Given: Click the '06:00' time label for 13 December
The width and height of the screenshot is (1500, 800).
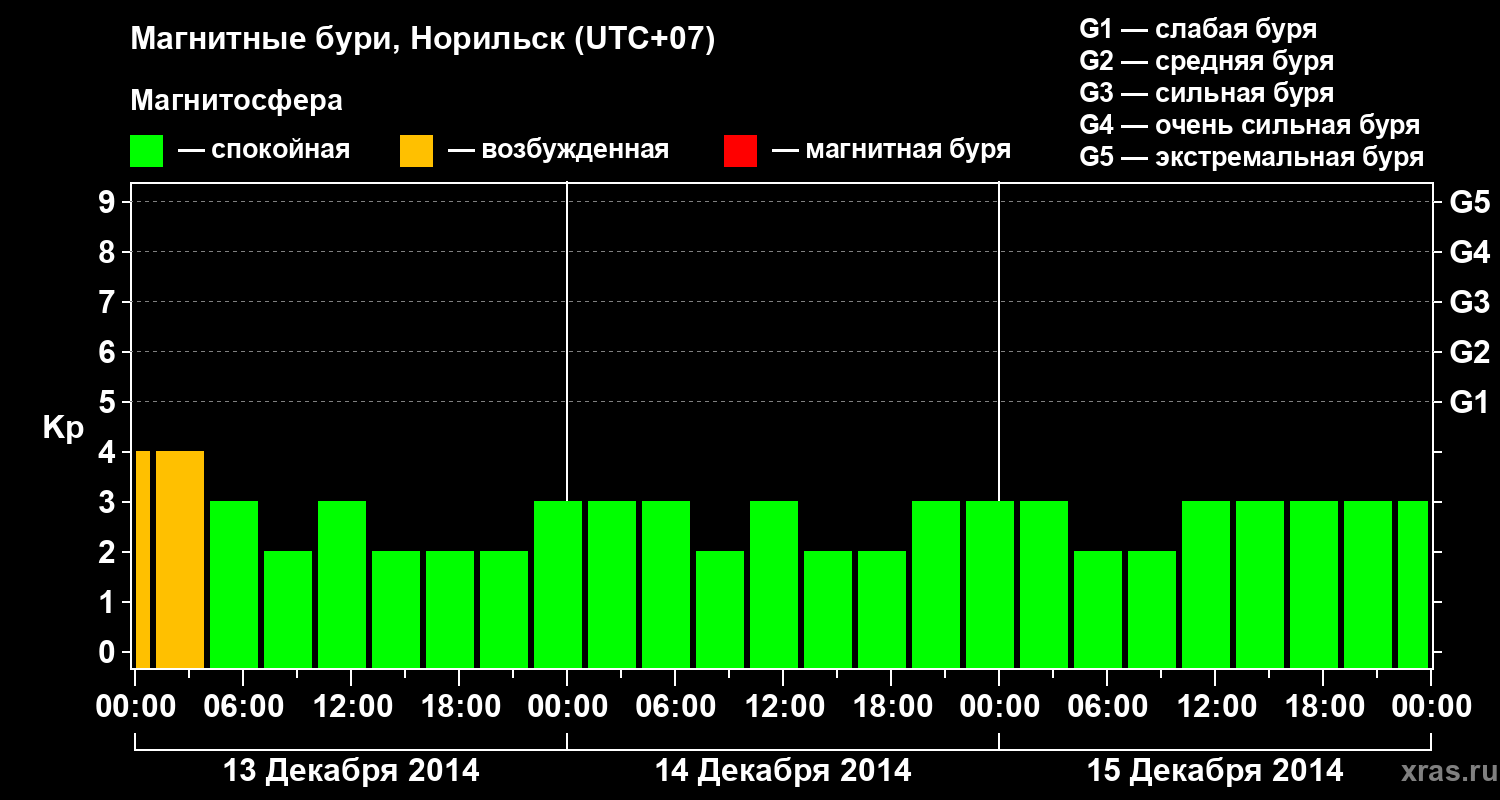Looking at the screenshot, I should pyautogui.click(x=243, y=706).
